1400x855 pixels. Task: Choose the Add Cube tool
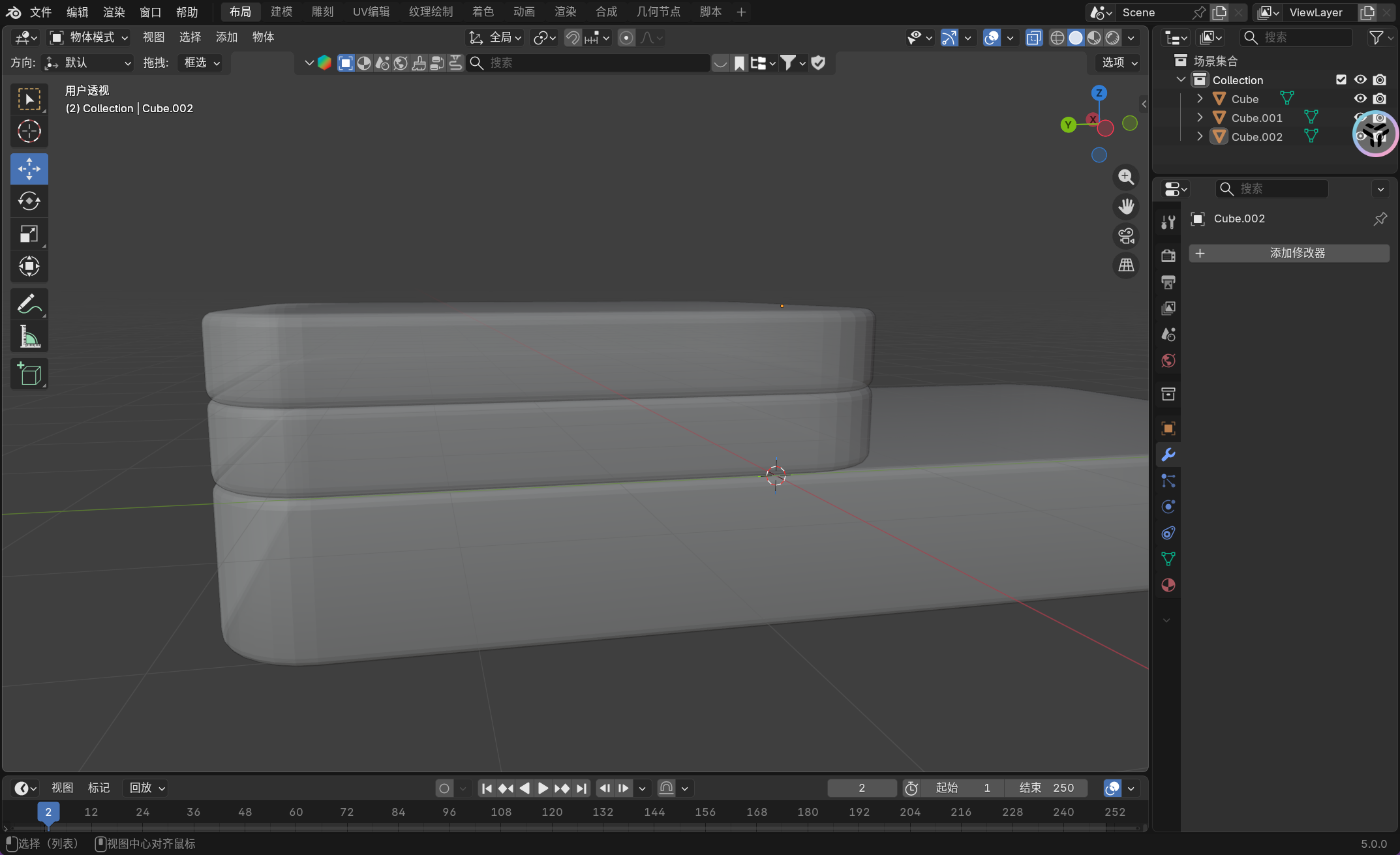coord(29,374)
